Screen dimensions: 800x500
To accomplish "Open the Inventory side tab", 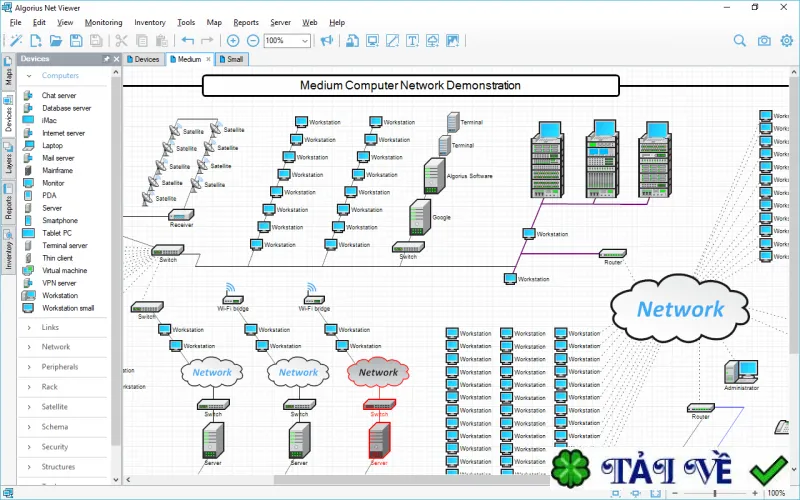I will coord(8,250).
